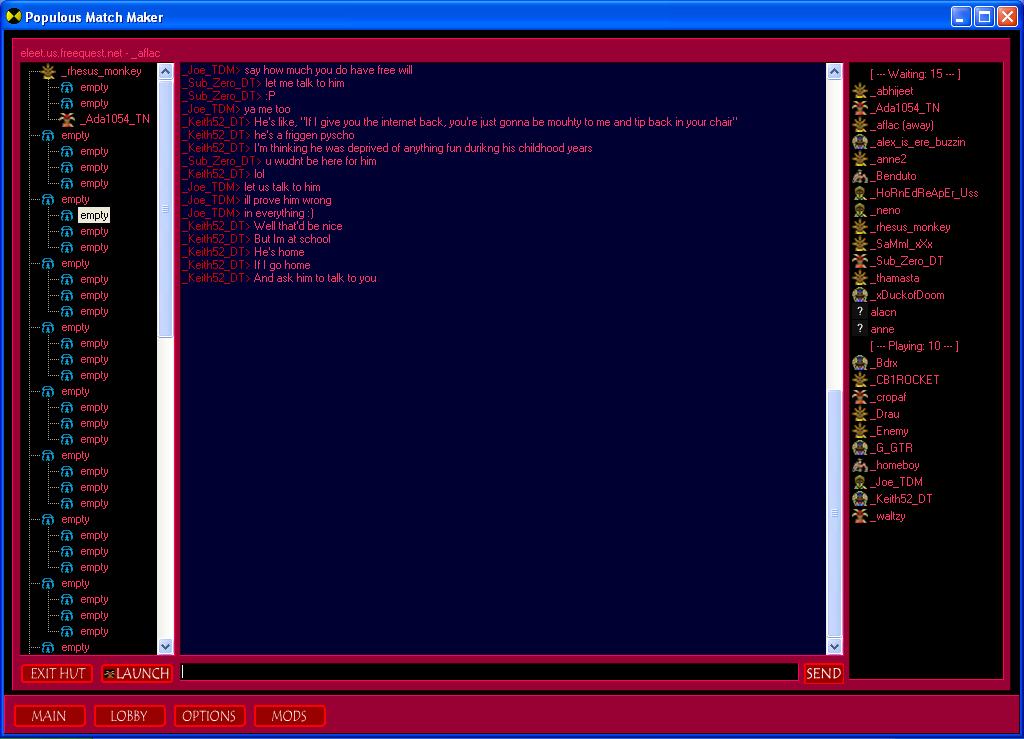Click the avatar icon beside _homeboy
Screen dimensions: 1024x739
(859, 465)
